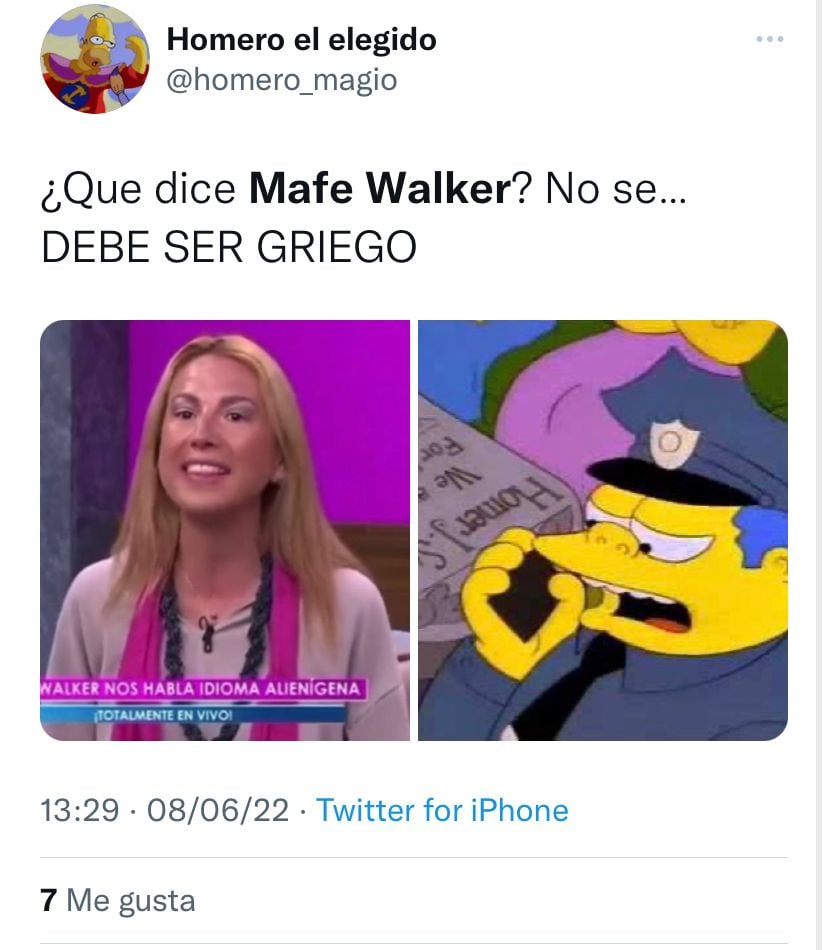The image size is (828, 950).
Task: Open the right Simpsons police chief image
Action: tap(603, 530)
